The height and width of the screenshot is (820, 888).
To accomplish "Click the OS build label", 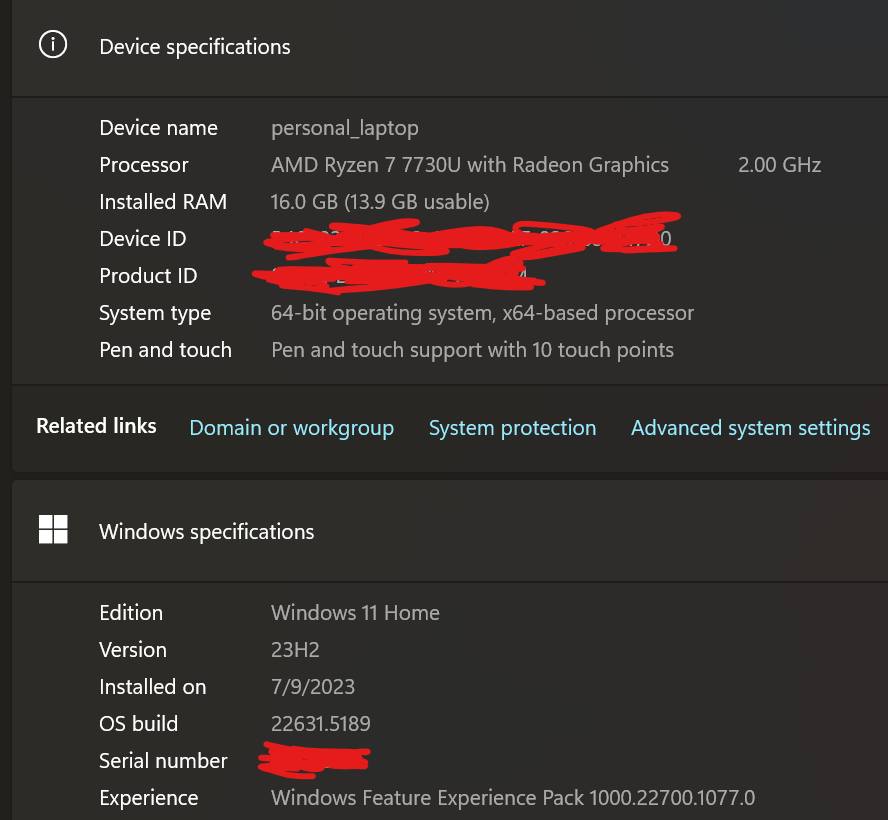I will click(139, 724).
